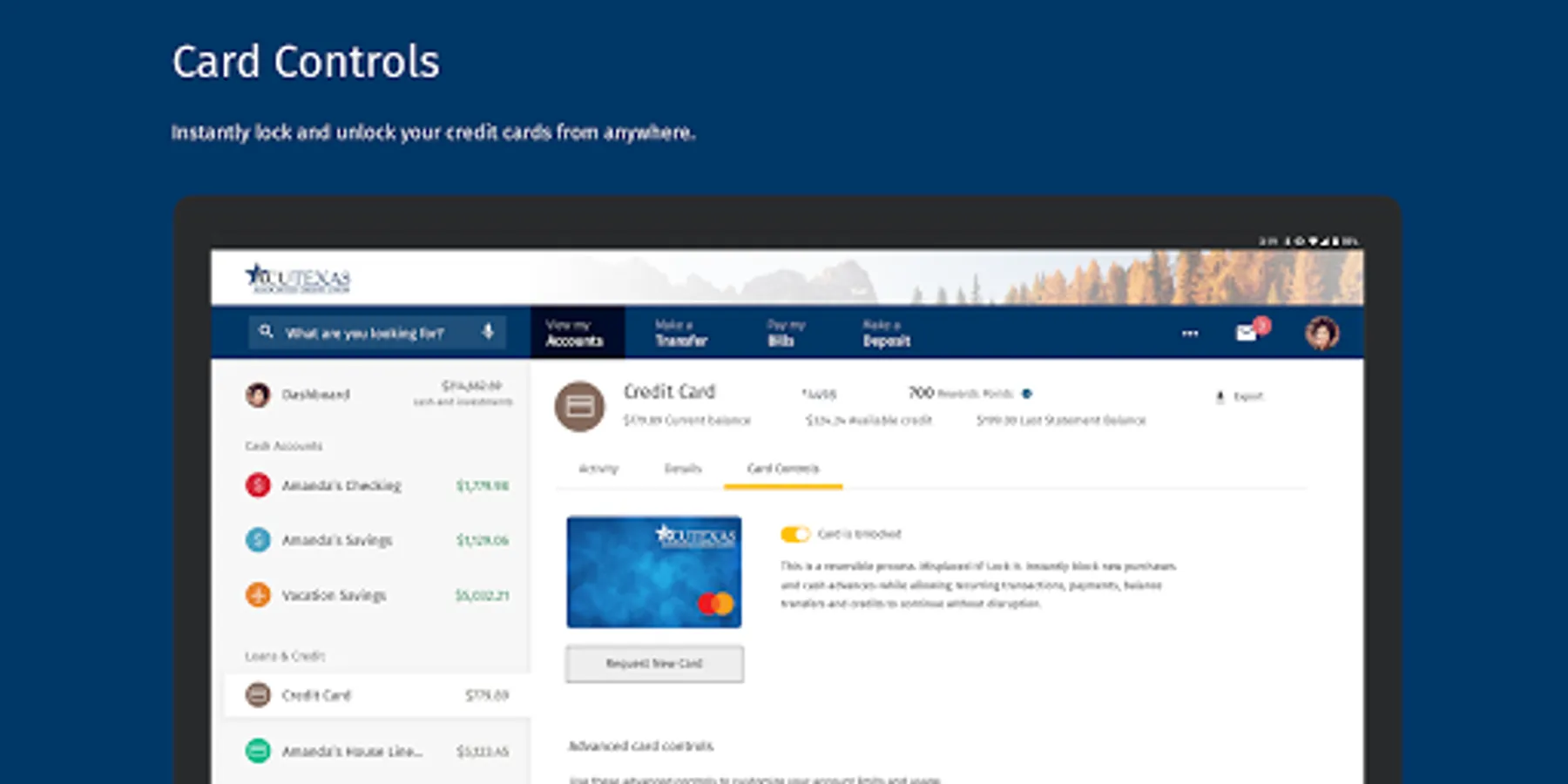The image size is (1568, 784).
Task: Toggle the Card is unlocked switch
Action: pos(795,534)
